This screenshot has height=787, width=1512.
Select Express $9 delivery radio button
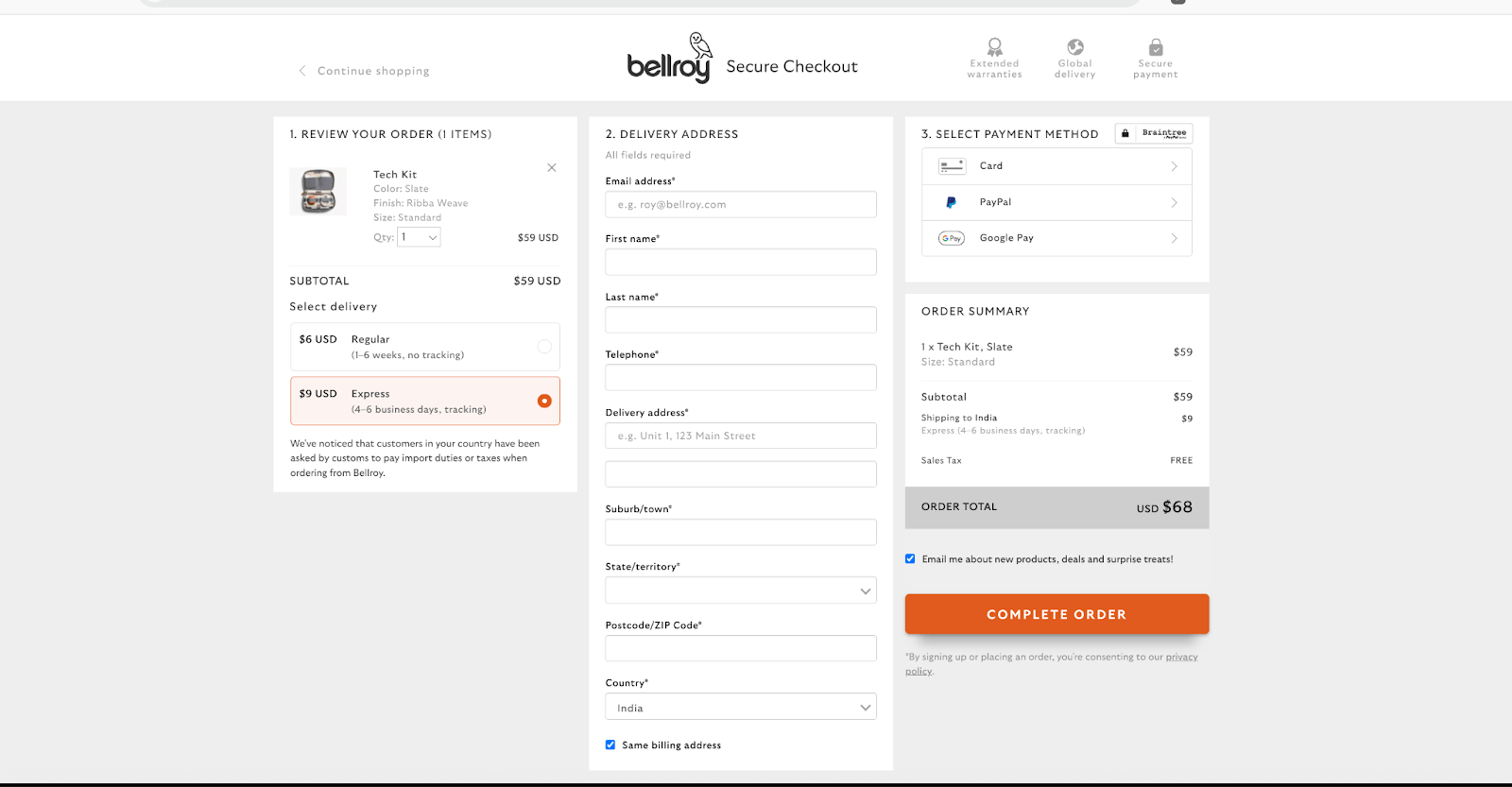(x=544, y=401)
